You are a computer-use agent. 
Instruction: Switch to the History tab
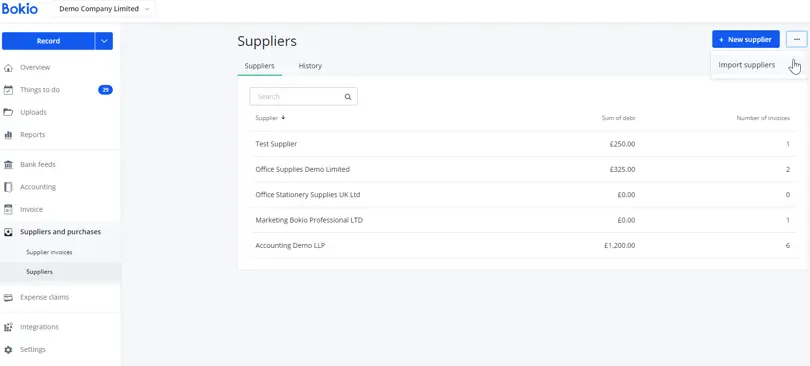click(x=310, y=66)
